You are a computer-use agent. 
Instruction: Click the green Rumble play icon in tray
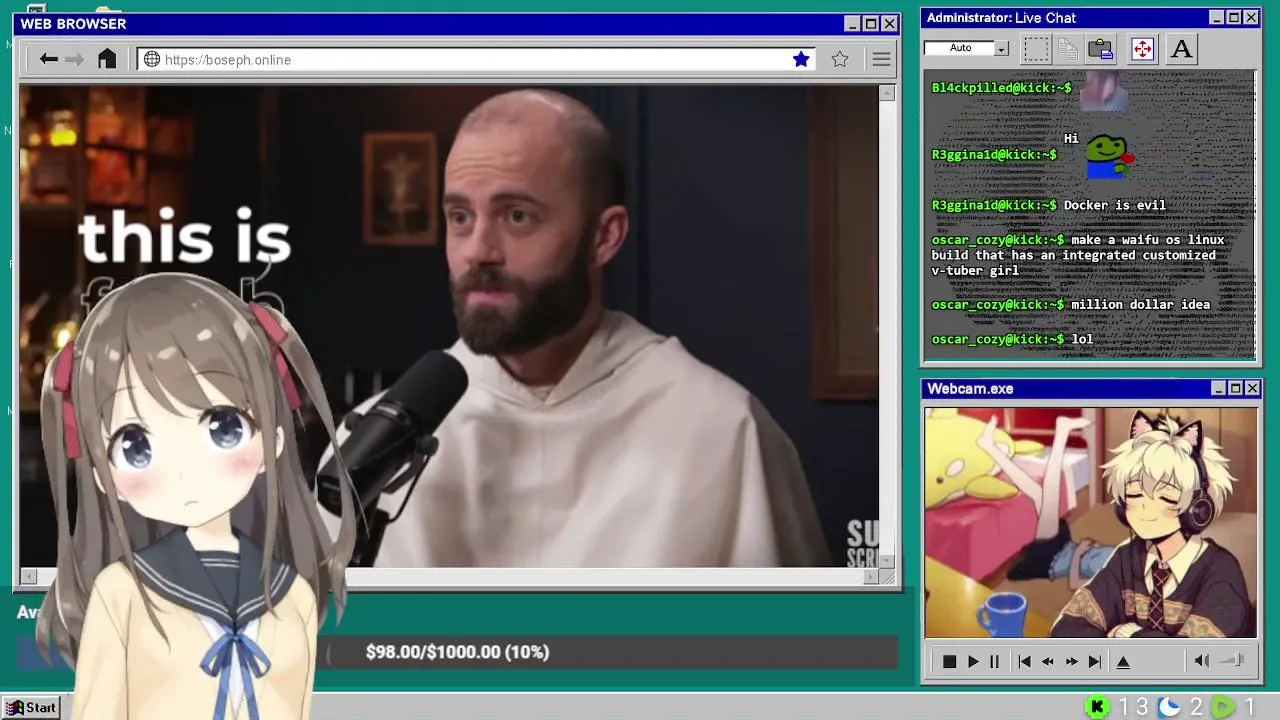[1223, 707]
